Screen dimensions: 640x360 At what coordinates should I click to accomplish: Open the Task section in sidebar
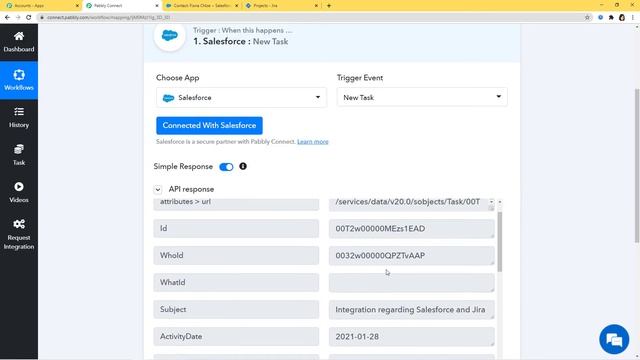tap(19, 155)
